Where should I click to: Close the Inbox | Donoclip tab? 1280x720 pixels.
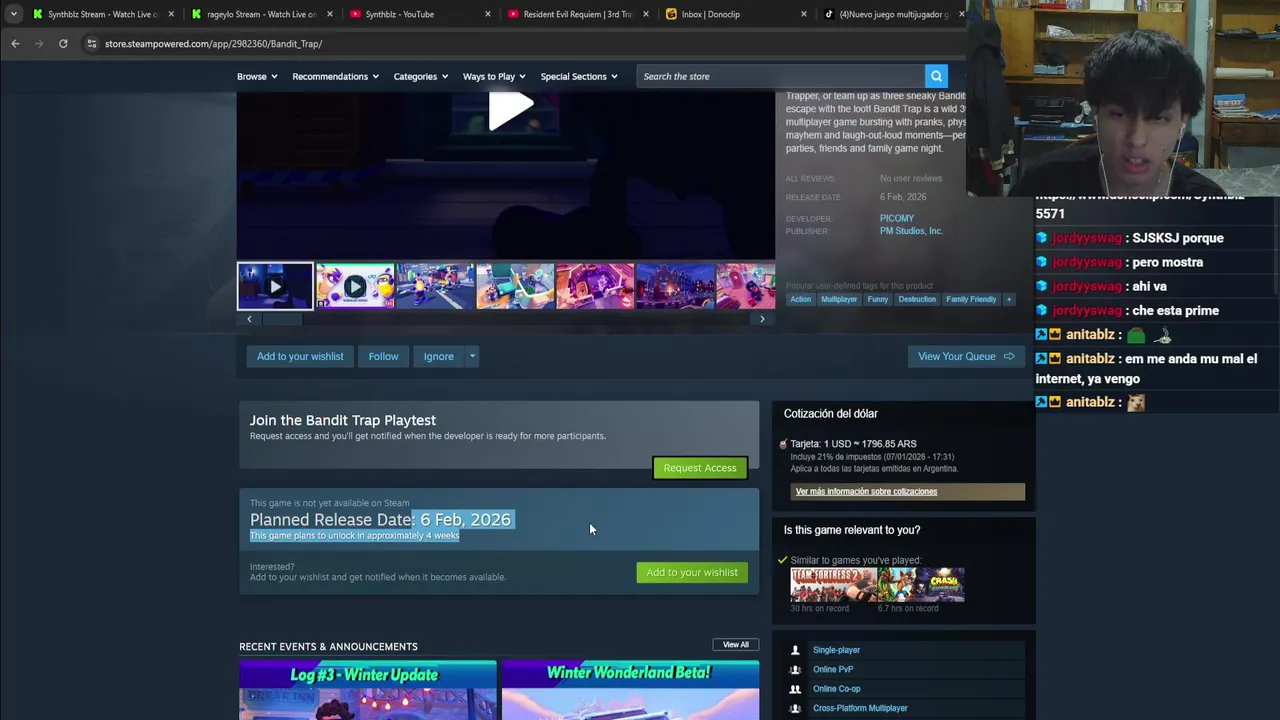click(x=804, y=14)
